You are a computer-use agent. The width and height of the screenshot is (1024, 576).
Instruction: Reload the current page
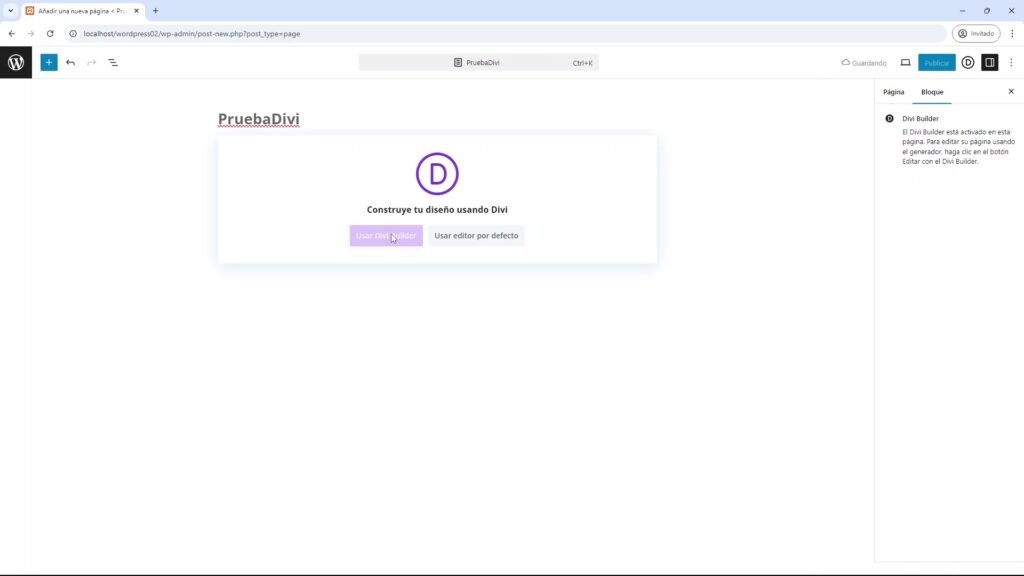(50, 33)
